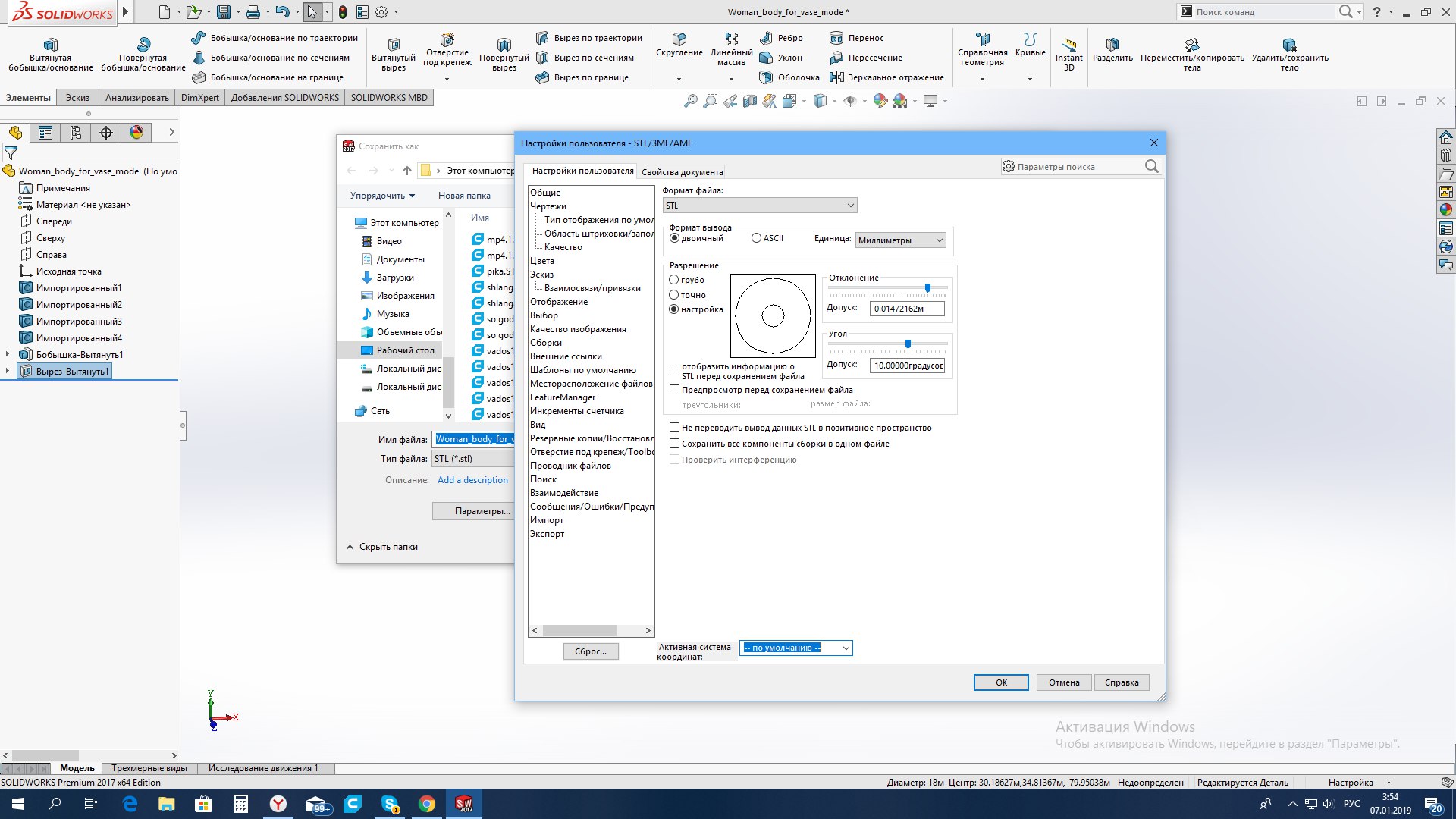The width and height of the screenshot is (1456, 819).
Task: Expand Активная система координат dropdown
Action: [796, 648]
